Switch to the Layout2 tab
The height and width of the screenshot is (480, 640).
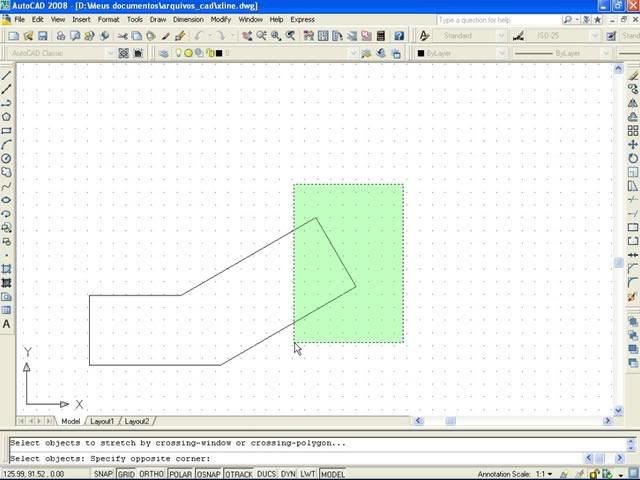(137, 421)
